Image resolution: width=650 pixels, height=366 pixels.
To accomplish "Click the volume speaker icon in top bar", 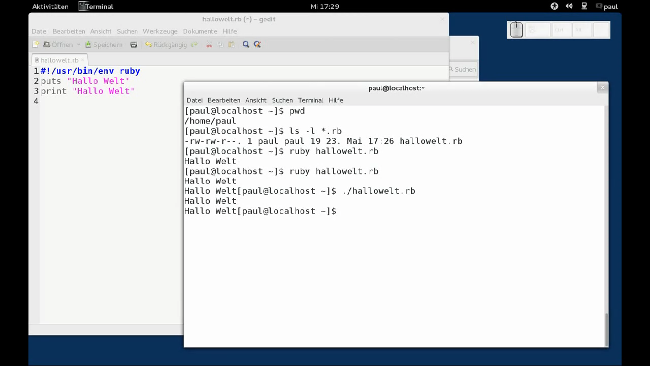I will (569, 6).
